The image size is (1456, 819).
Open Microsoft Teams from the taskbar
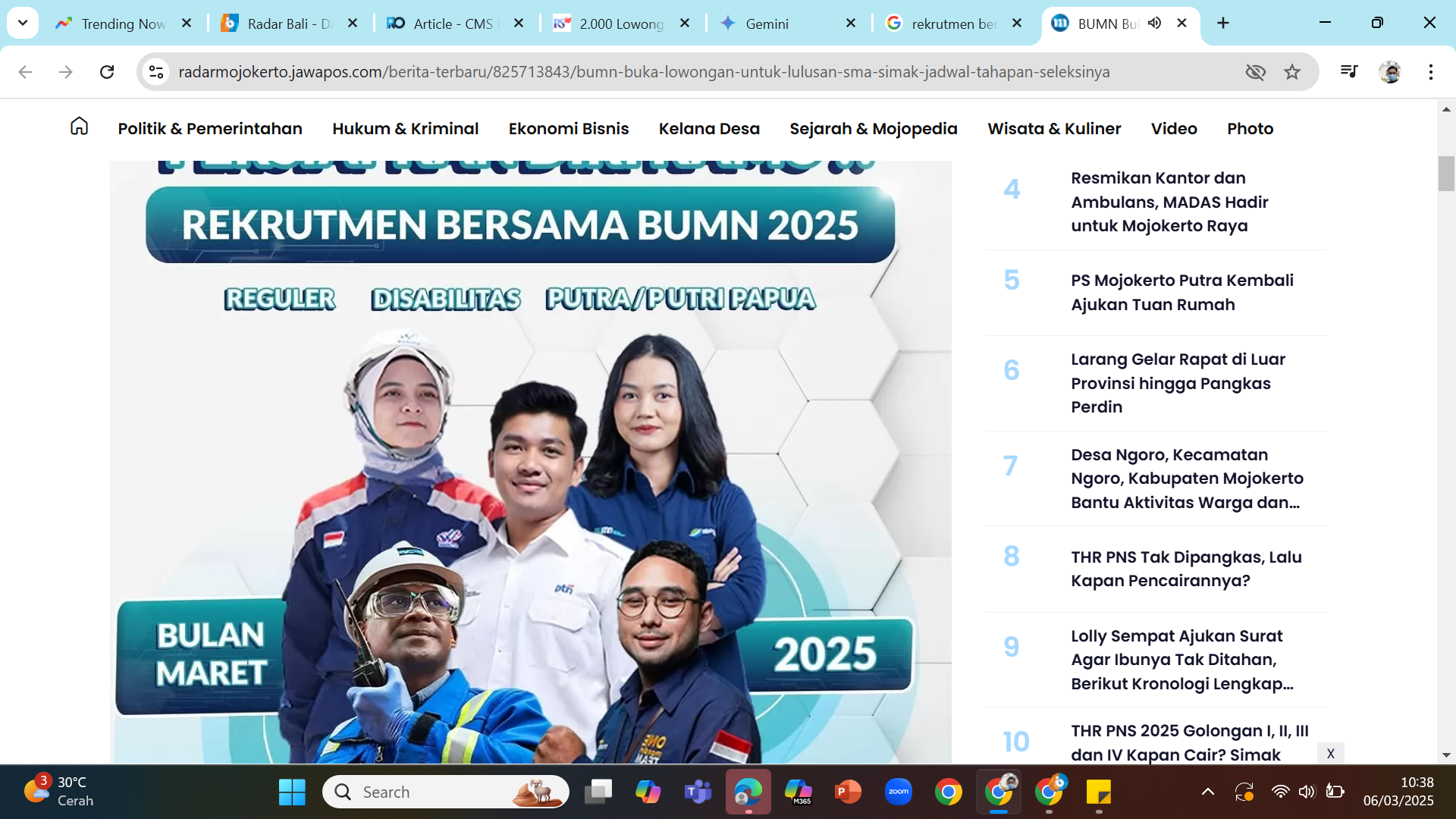698,792
